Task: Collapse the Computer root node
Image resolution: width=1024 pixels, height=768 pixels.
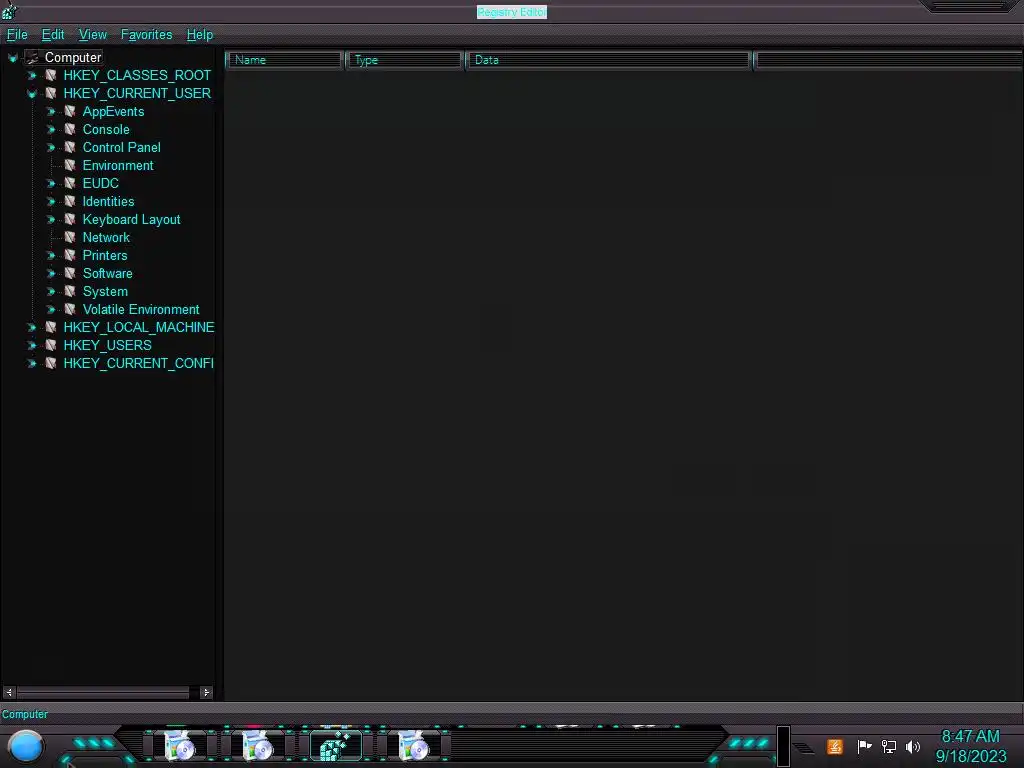Action: (12, 58)
